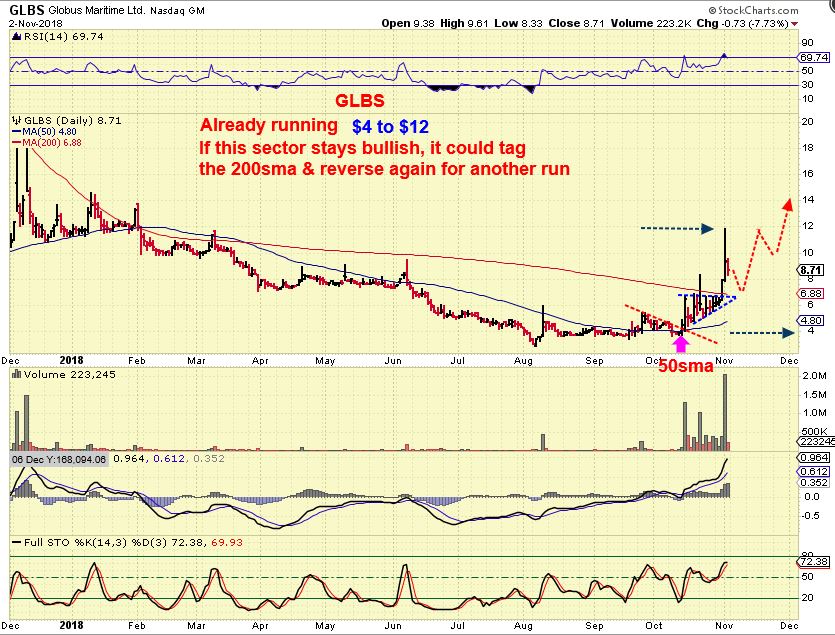Viewport: 835px width, 635px height.
Task: Click the 4.80 moving-average tag on price axis
Action: click(x=811, y=320)
